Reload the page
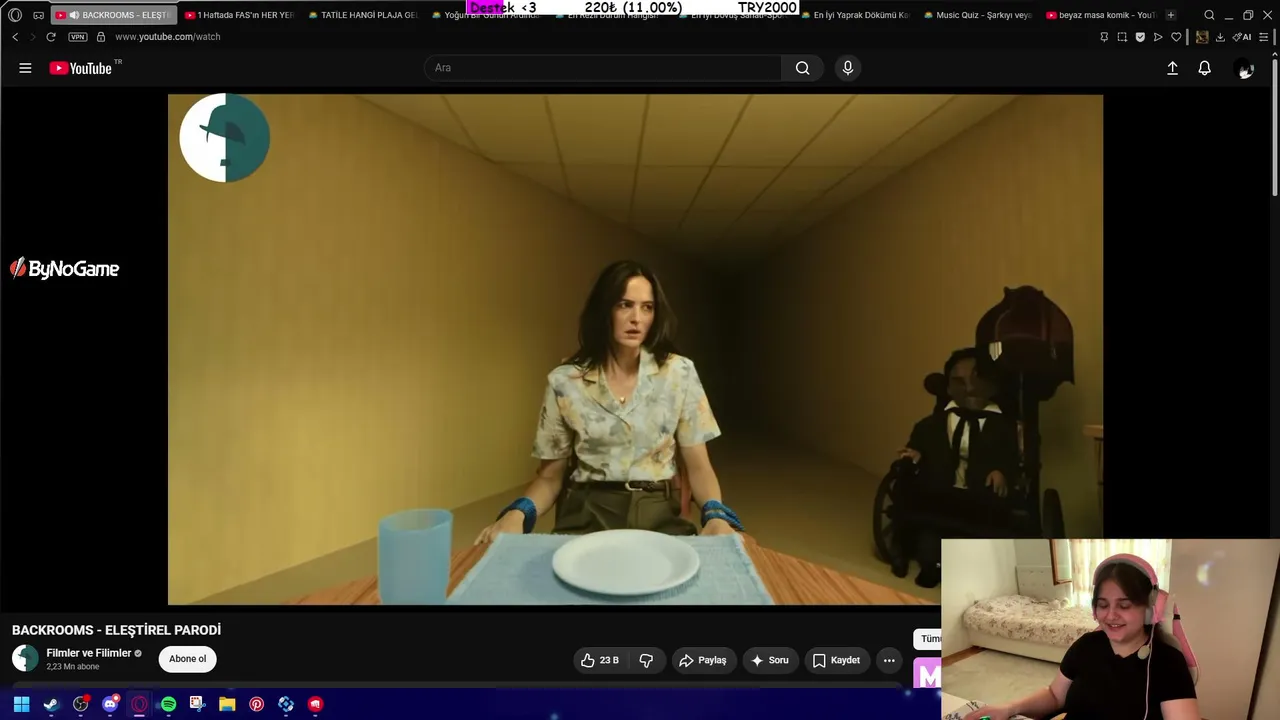1280x720 pixels. pos(51,37)
